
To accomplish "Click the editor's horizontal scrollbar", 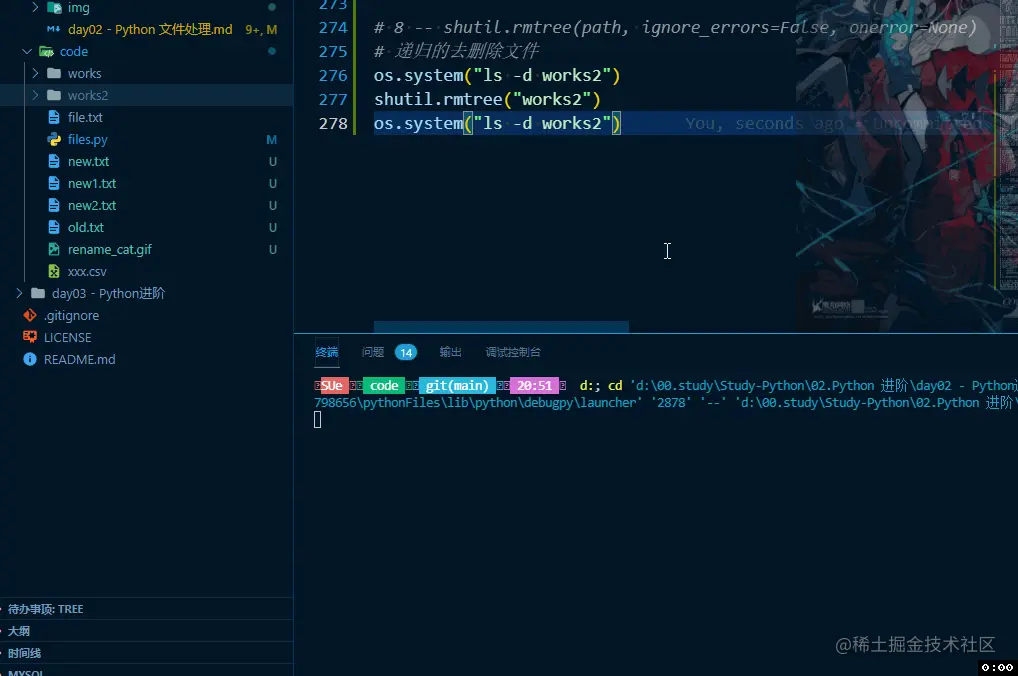I will 500,327.
